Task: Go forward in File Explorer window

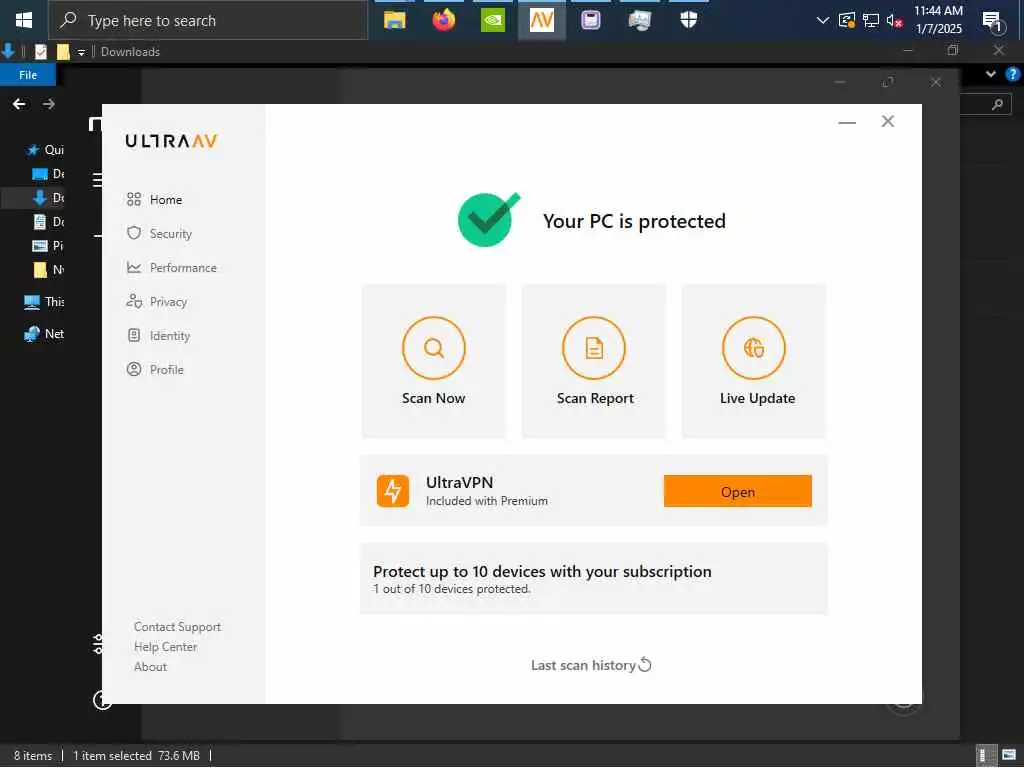Action: [48, 104]
